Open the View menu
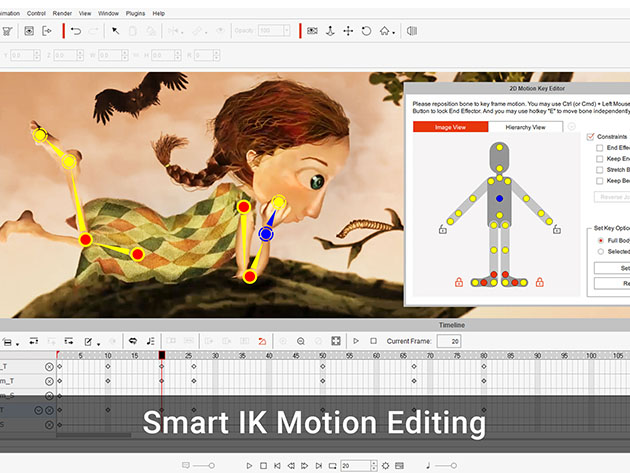 [x=85, y=13]
